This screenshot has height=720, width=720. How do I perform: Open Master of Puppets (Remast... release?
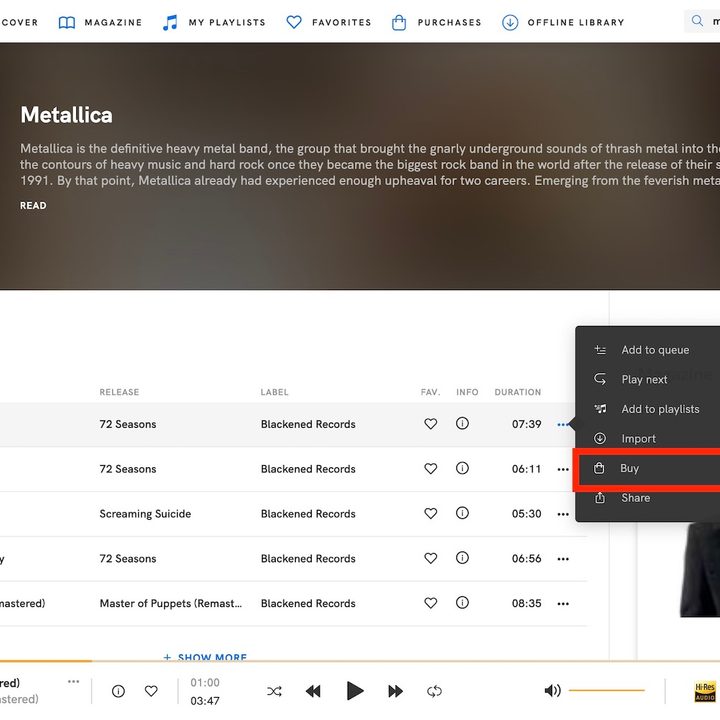[x=170, y=603]
